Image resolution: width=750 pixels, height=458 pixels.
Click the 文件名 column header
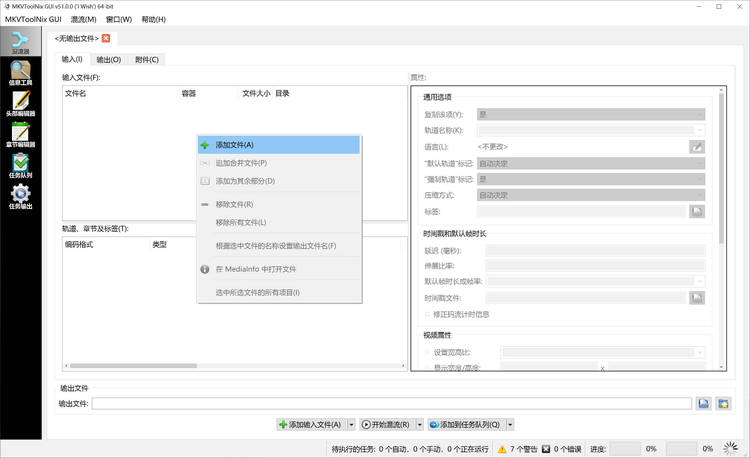pos(76,93)
